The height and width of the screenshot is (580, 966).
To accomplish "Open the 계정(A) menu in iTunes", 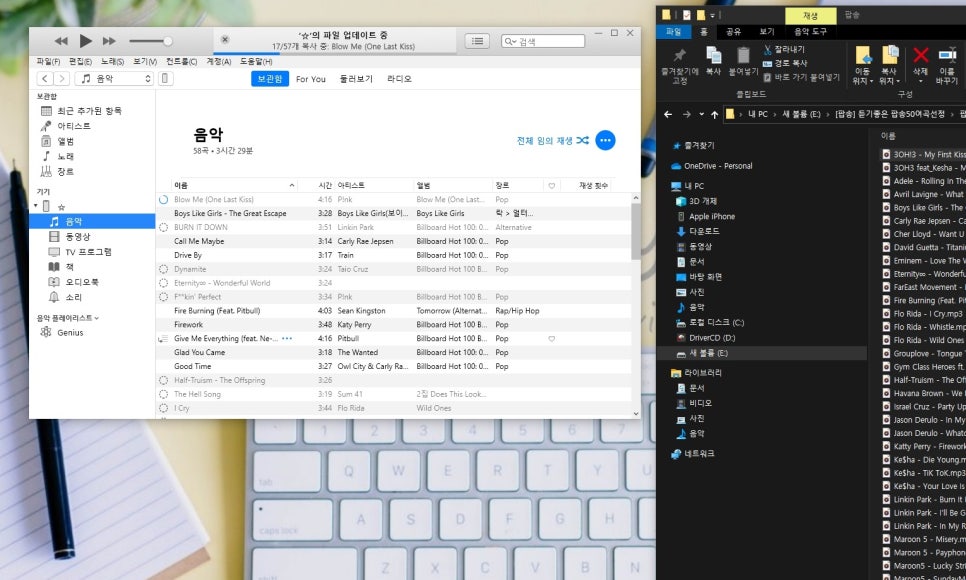I will (218, 62).
